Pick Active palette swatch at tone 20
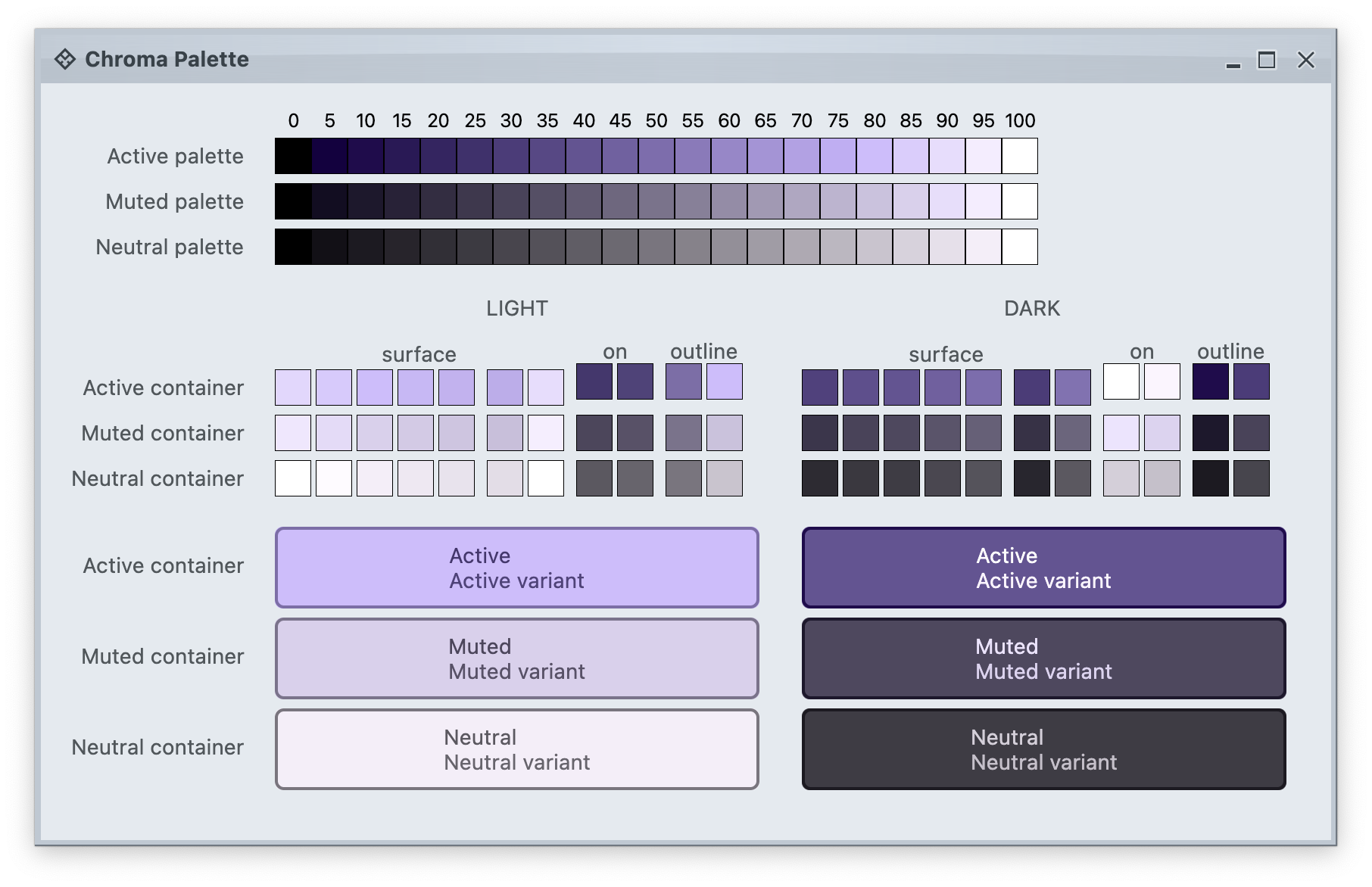The width and height of the screenshot is (1372, 887). [438, 156]
